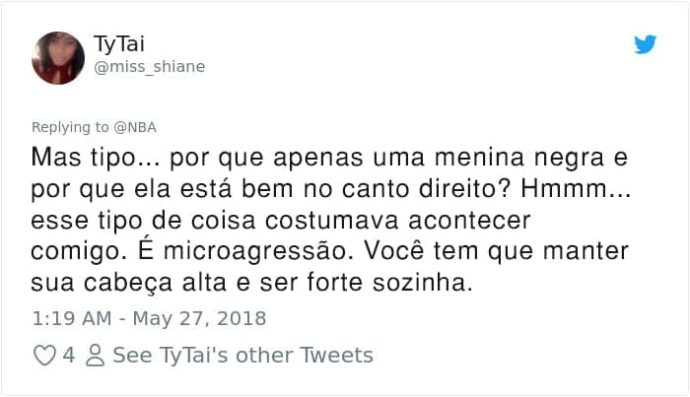This screenshot has height=397, width=690.
Task: Click the person silhouette icon
Action: tap(95, 355)
